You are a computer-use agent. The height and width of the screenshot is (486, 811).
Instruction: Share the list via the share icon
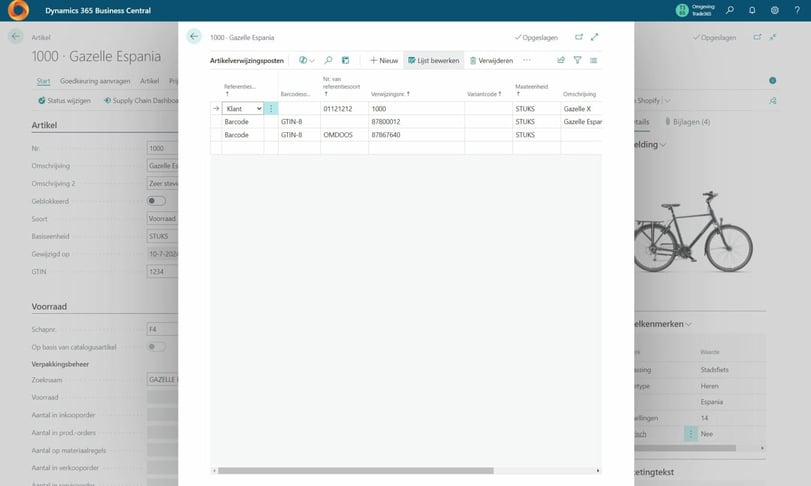[561, 60]
